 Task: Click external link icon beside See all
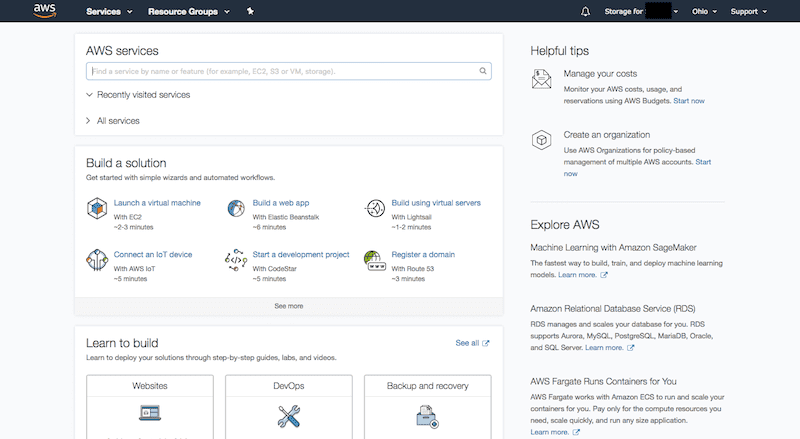pyautogui.click(x=486, y=343)
